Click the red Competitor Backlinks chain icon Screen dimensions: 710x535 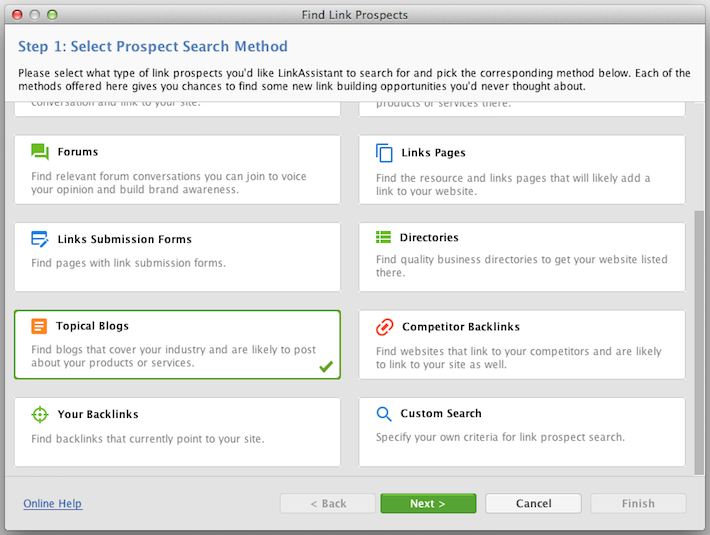384,327
